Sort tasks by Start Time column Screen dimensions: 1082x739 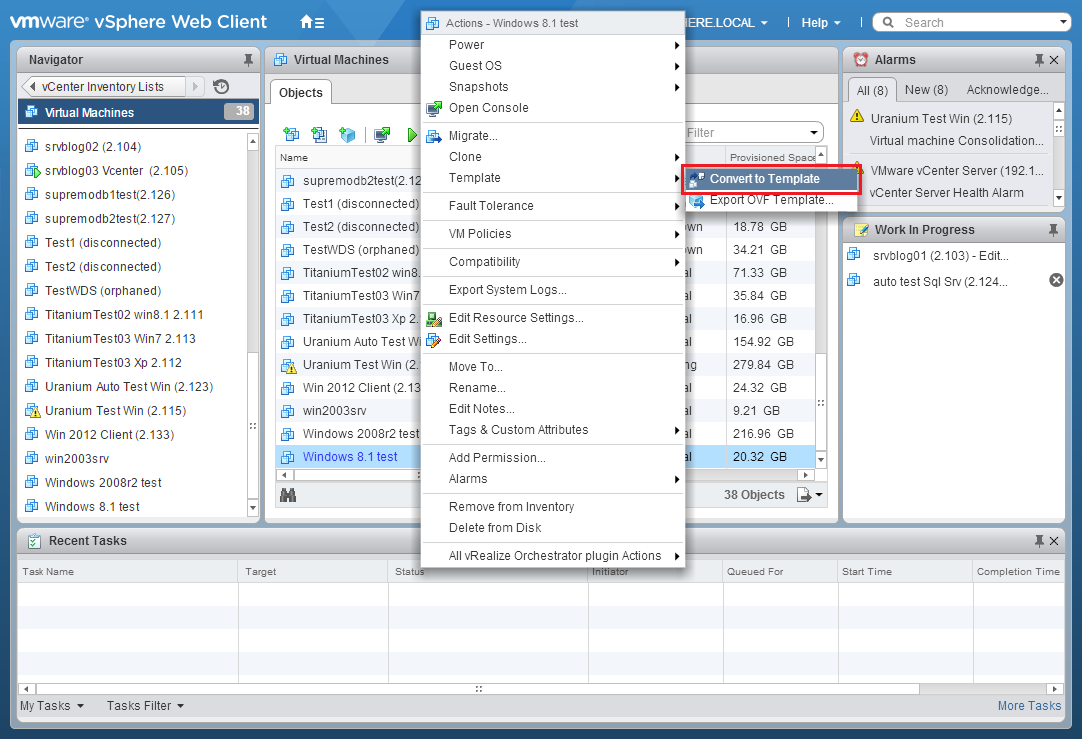click(x=906, y=571)
